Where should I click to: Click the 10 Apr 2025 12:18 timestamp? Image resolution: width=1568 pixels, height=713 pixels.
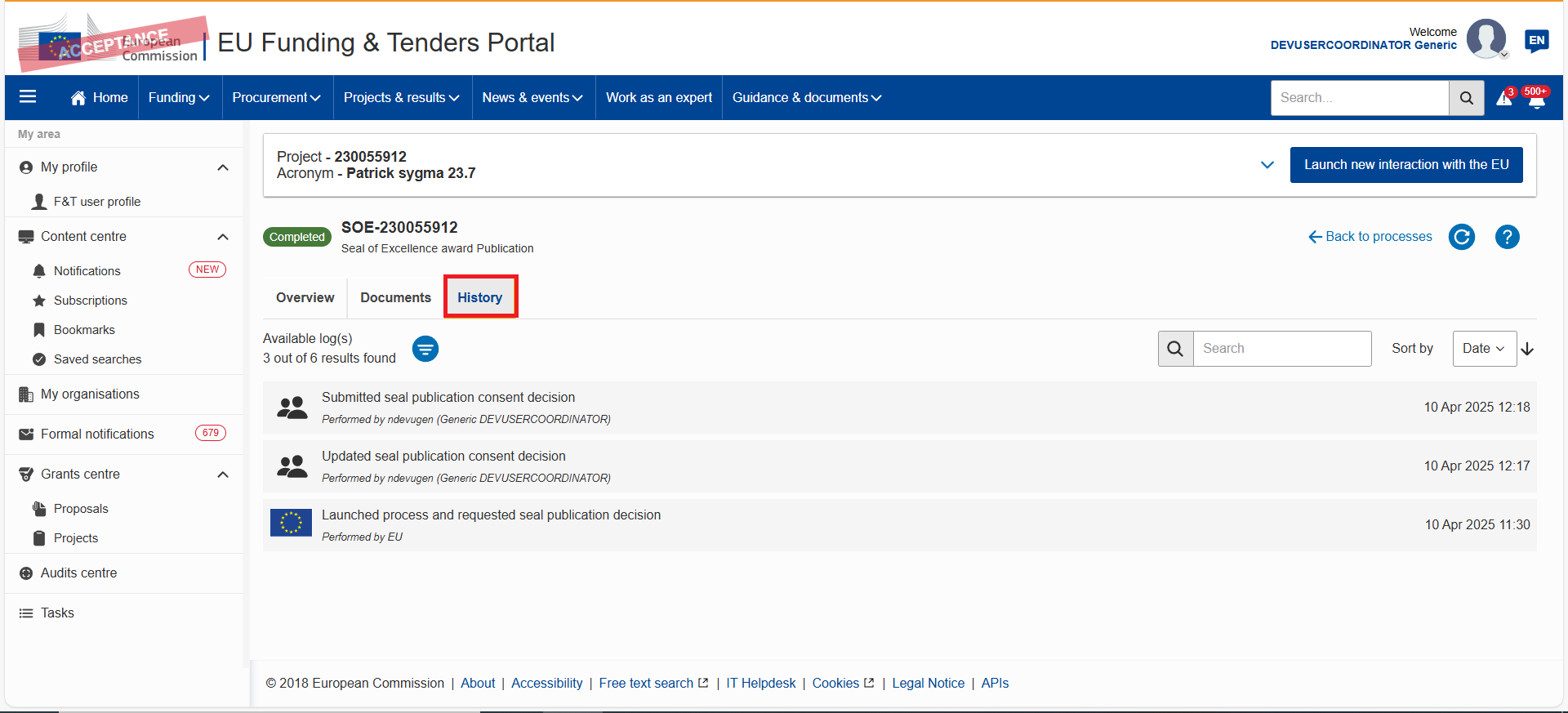pyautogui.click(x=1477, y=408)
